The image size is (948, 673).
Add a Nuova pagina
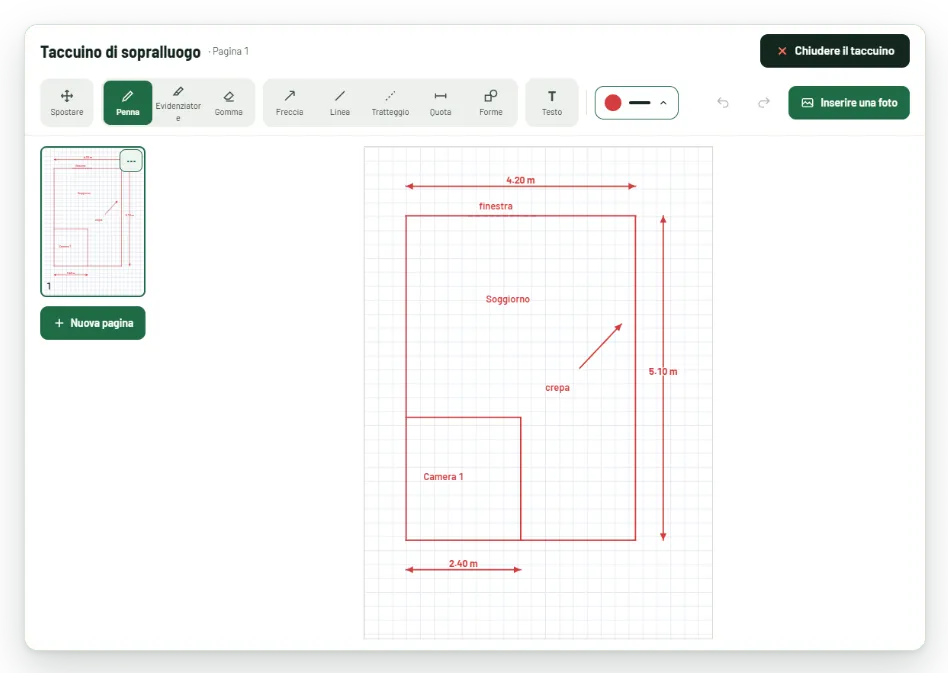coord(93,323)
